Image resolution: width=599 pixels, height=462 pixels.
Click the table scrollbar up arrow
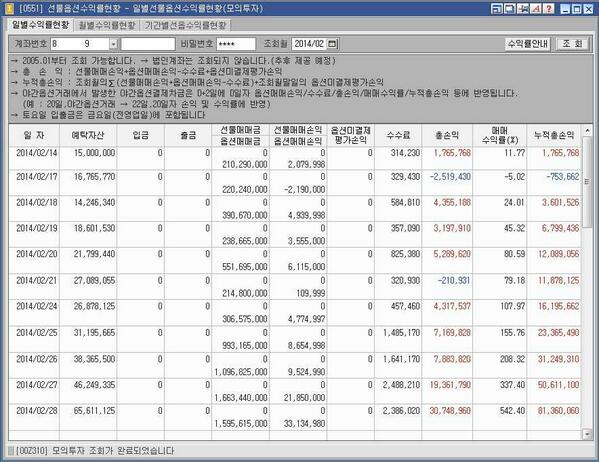tap(587, 131)
